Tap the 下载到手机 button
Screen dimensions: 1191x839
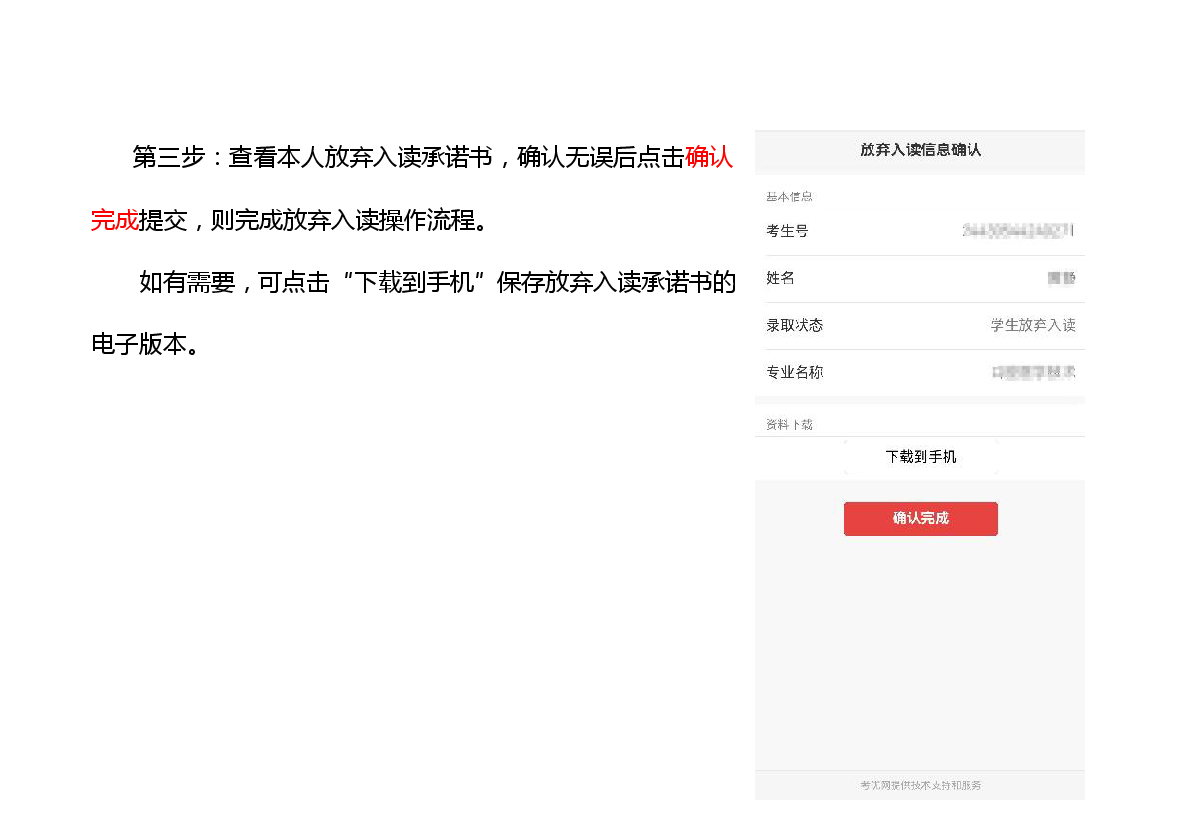[x=920, y=457]
